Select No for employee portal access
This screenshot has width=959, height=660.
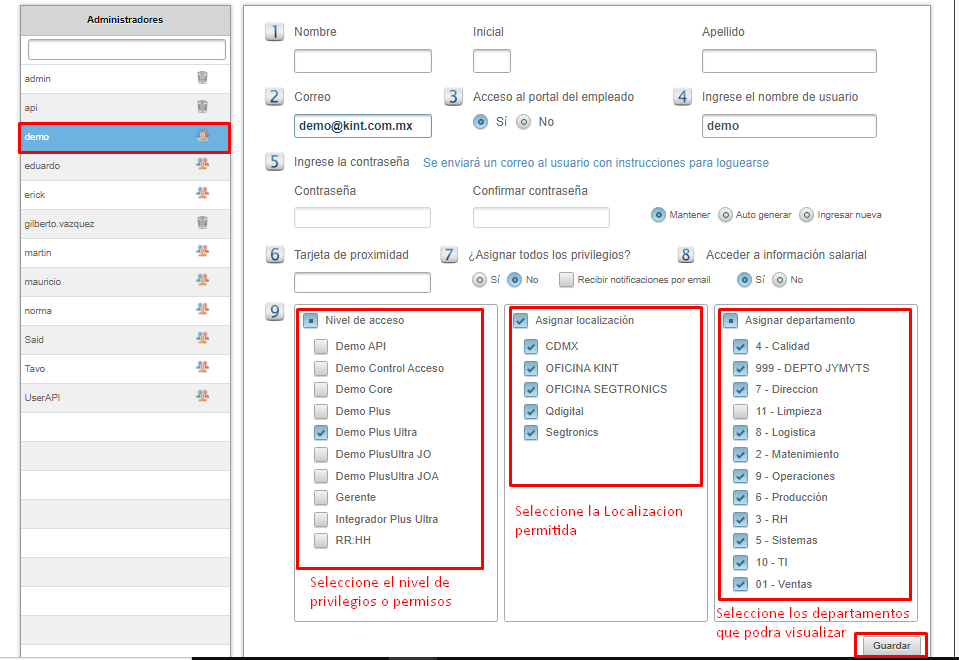click(524, 122)
